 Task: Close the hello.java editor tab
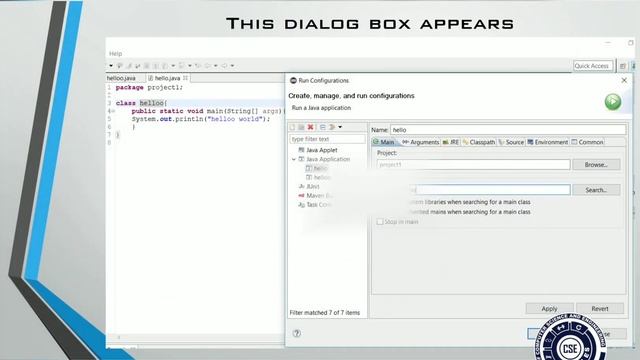[x=185, y=78]
